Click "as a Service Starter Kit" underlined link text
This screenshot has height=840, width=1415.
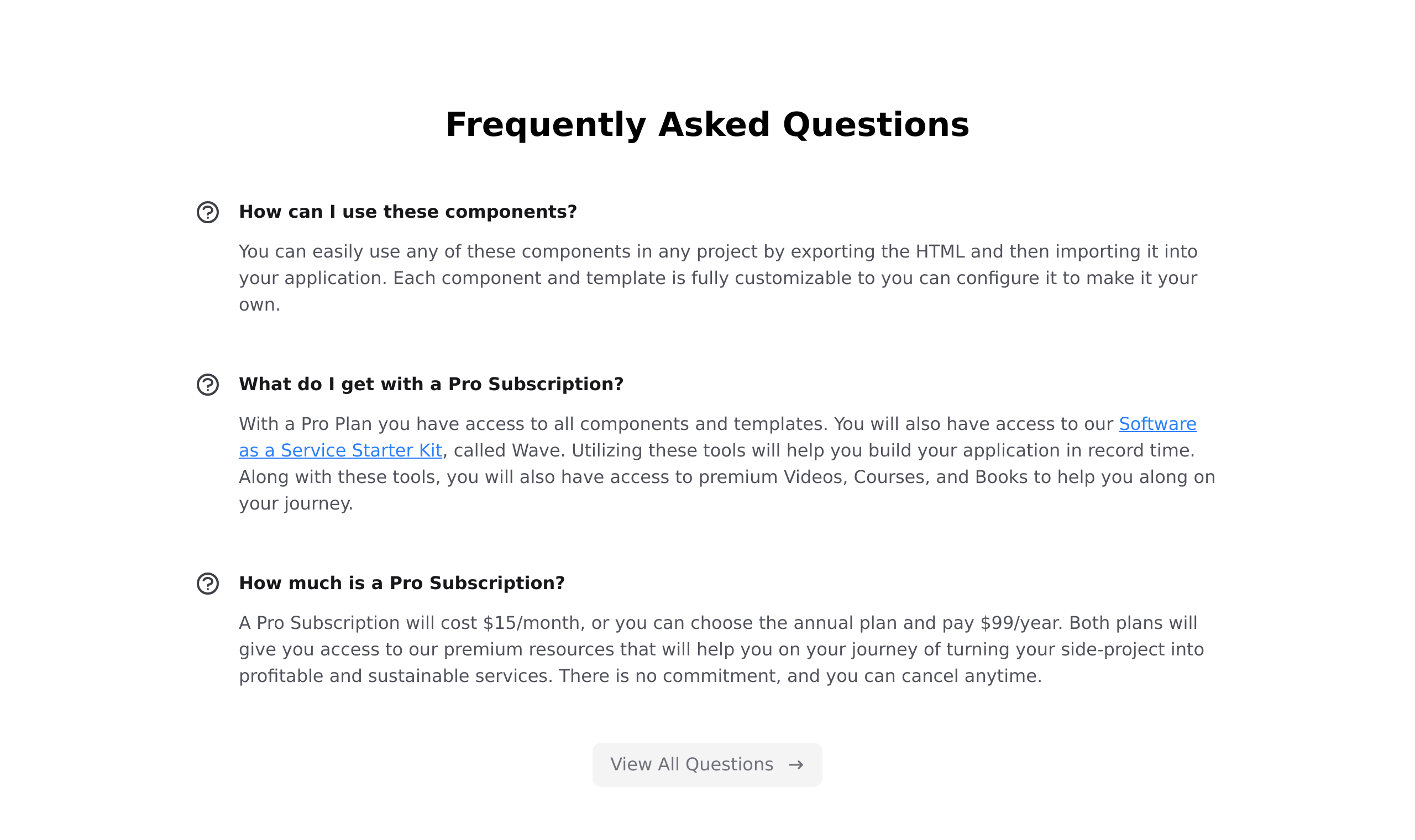tap(340, 450)
